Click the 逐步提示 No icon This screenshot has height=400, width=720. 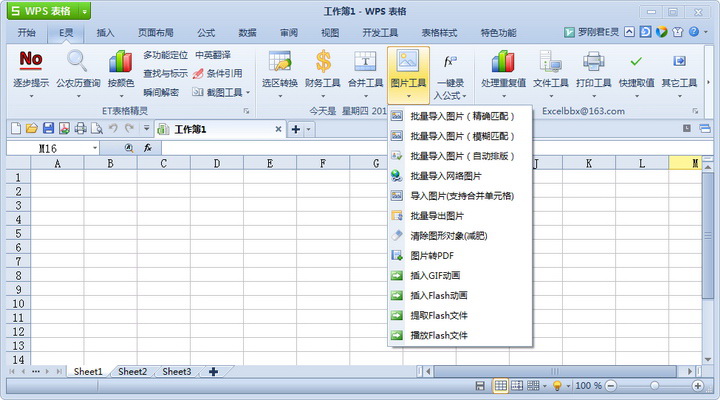tap(31, 60)
